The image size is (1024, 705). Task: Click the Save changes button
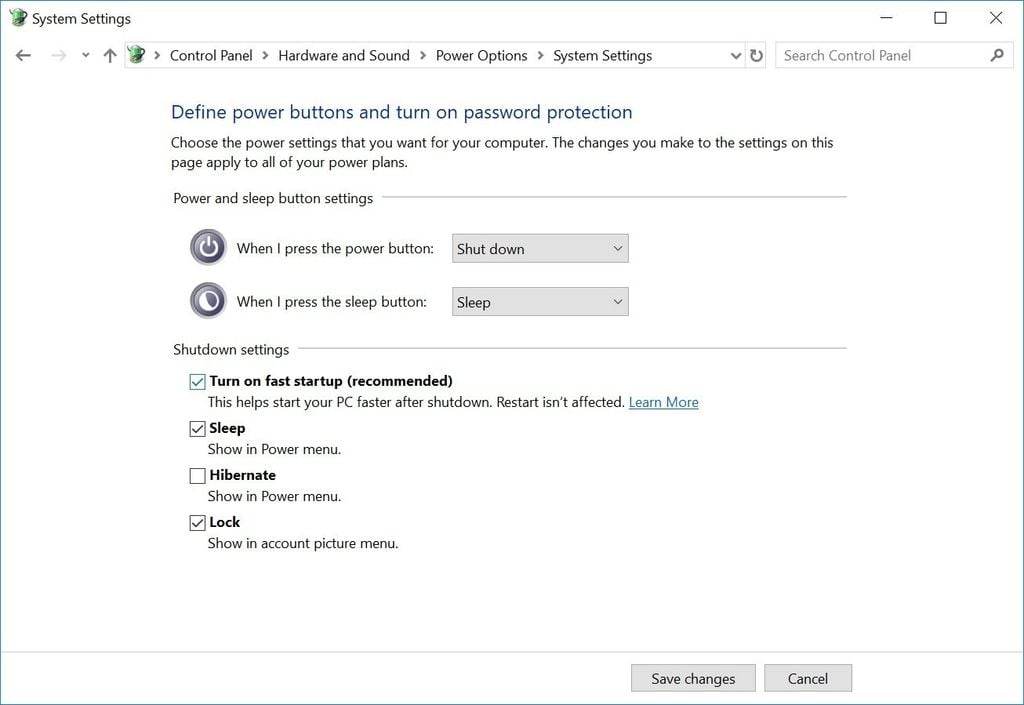[x=693, y=678]
